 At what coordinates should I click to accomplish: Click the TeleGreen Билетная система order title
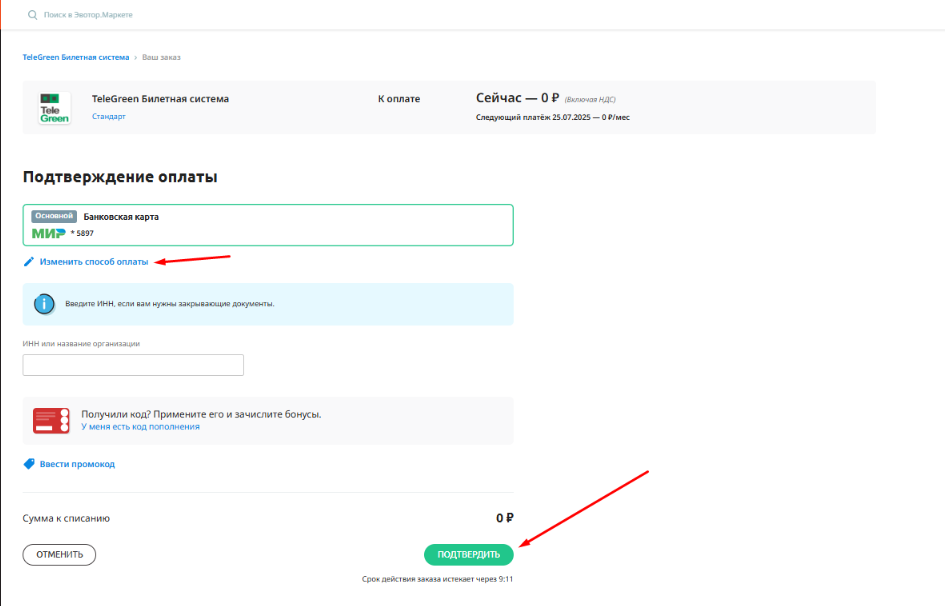(160, 99)
